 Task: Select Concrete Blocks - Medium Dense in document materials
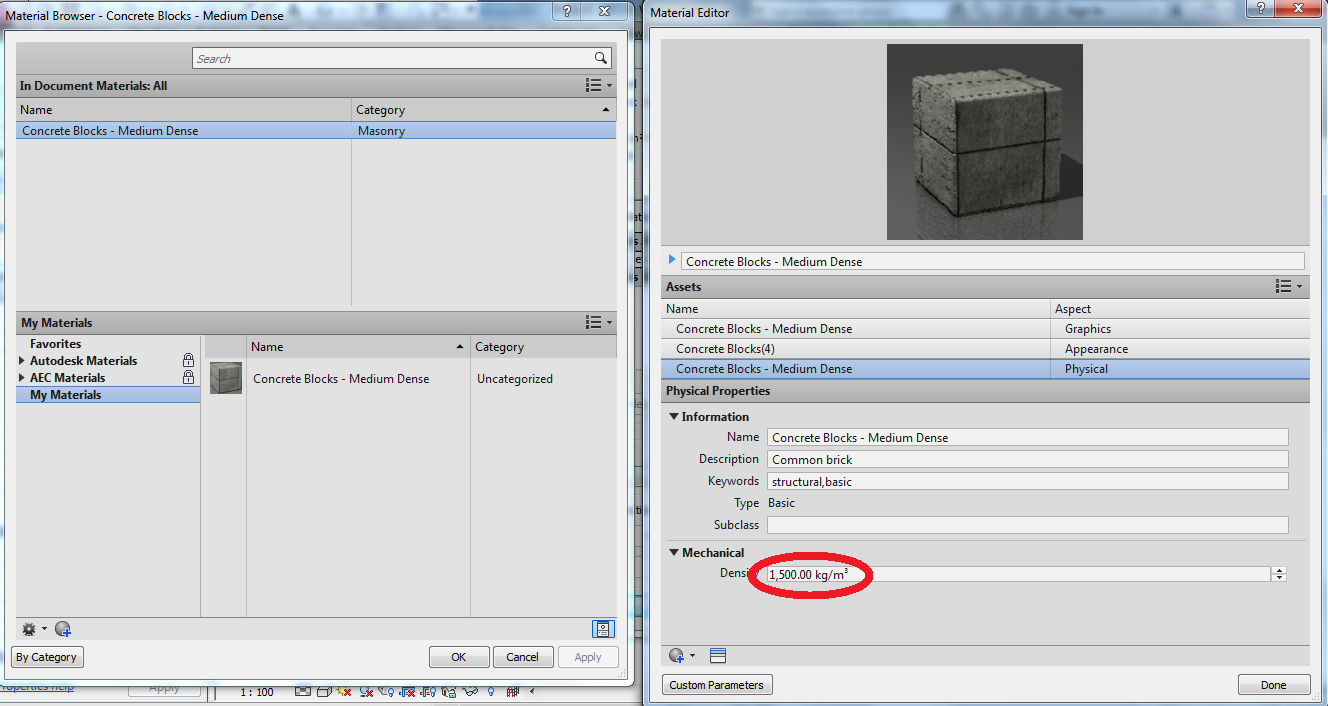pyautogui.click(x=316, y=131)
